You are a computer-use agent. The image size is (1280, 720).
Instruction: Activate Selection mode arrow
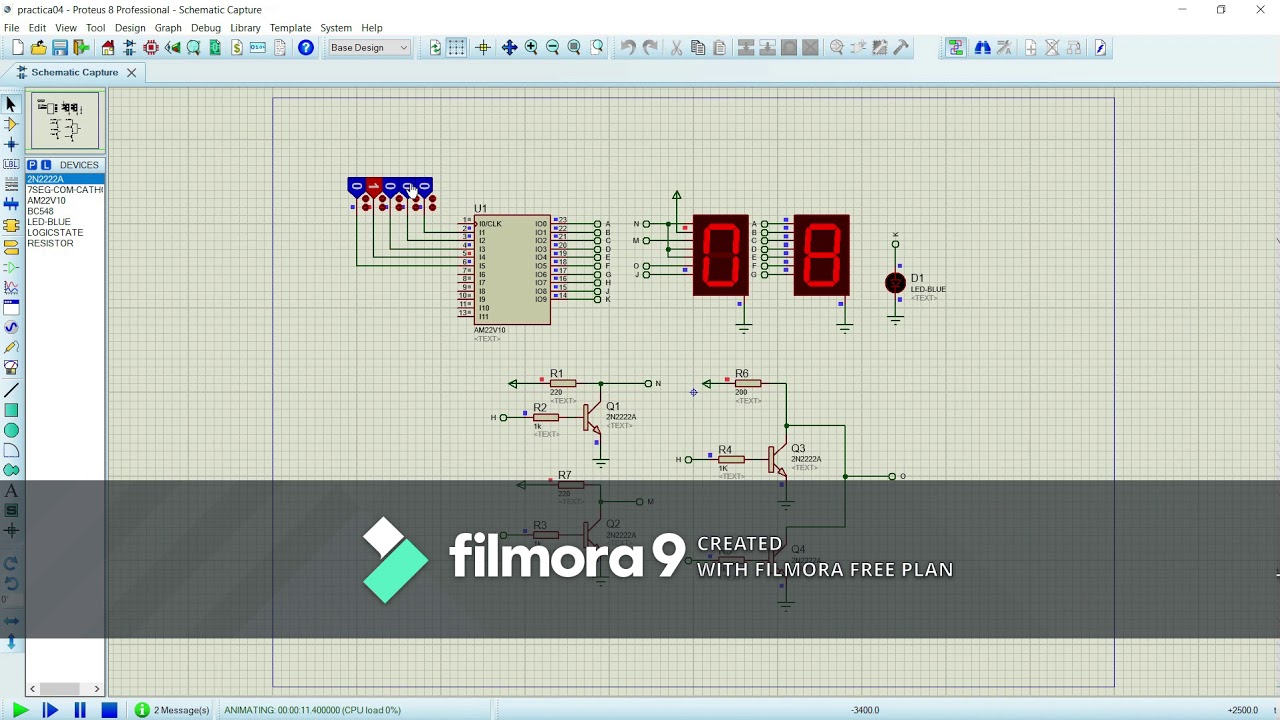pos(11,104)
